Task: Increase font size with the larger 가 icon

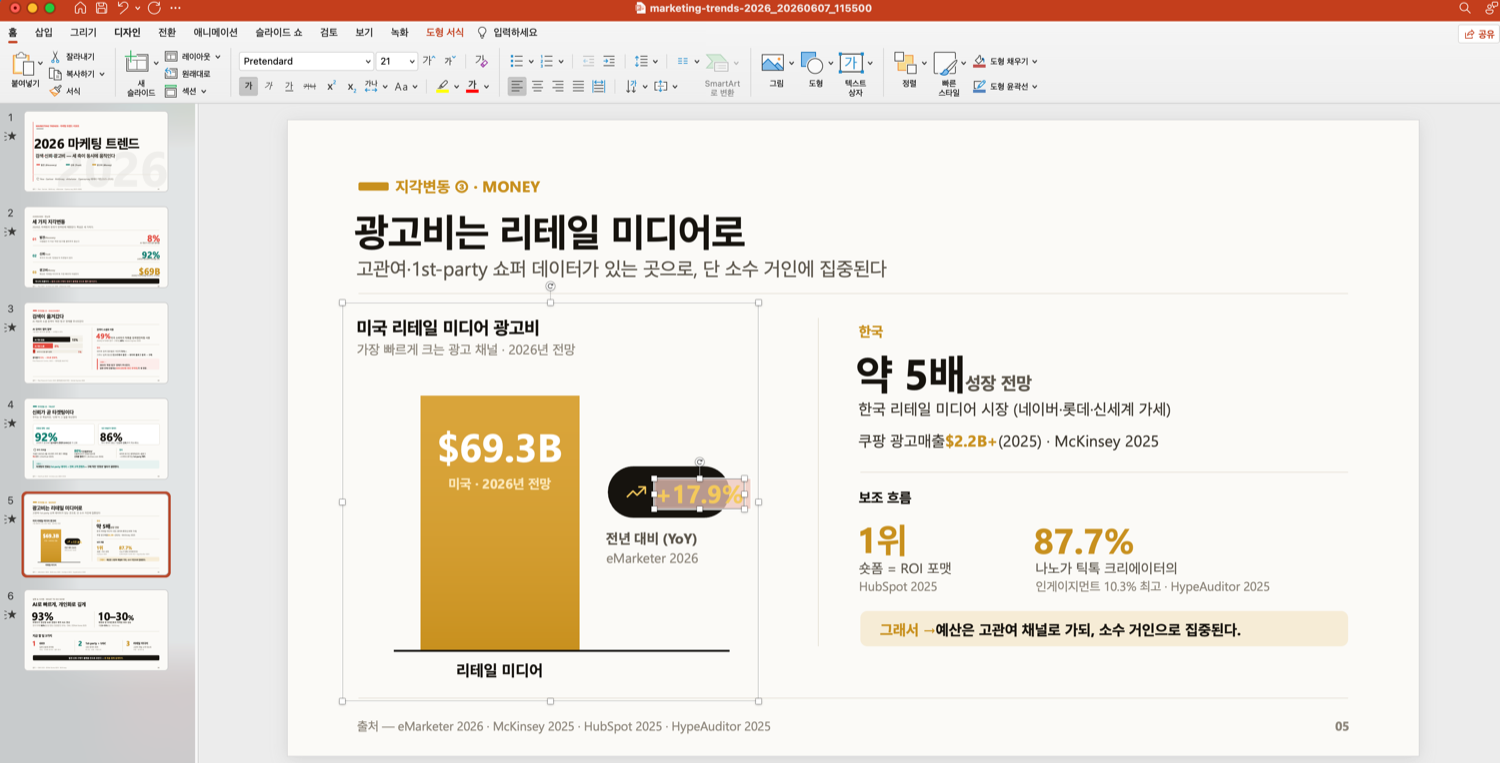Action: (429, 61)
